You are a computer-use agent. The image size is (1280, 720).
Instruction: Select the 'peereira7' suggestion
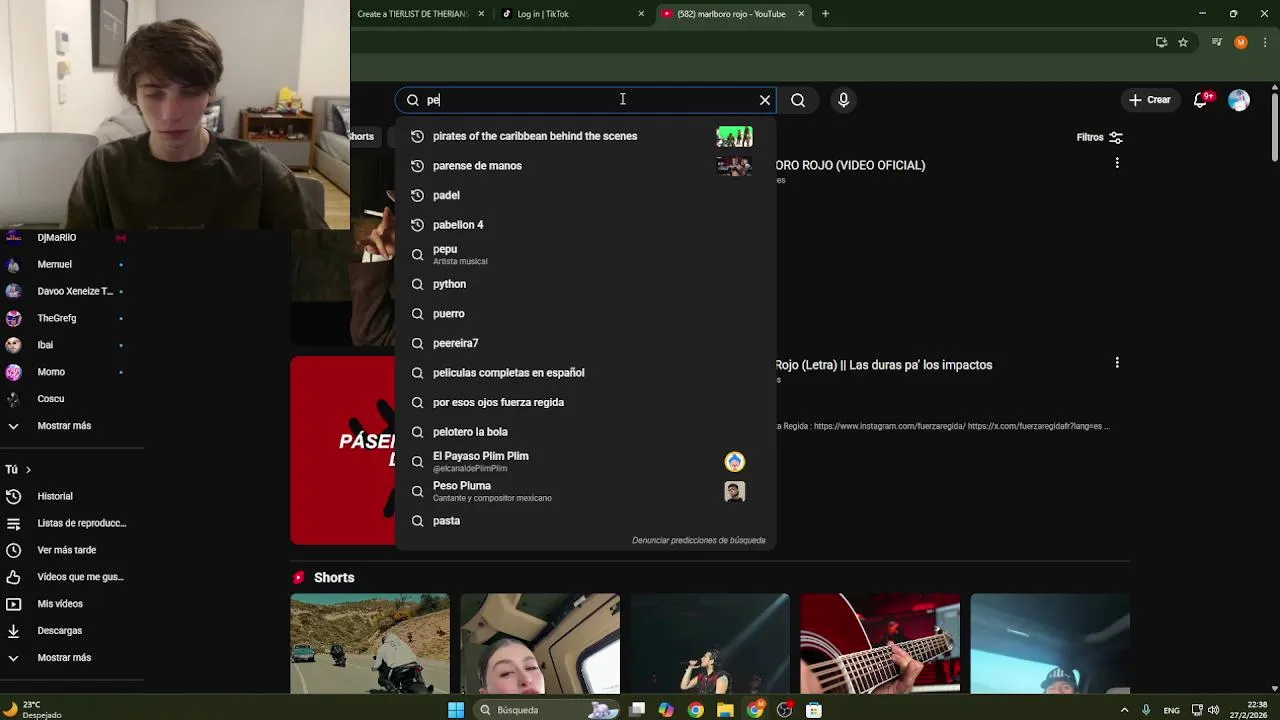(x=585, y=343)
